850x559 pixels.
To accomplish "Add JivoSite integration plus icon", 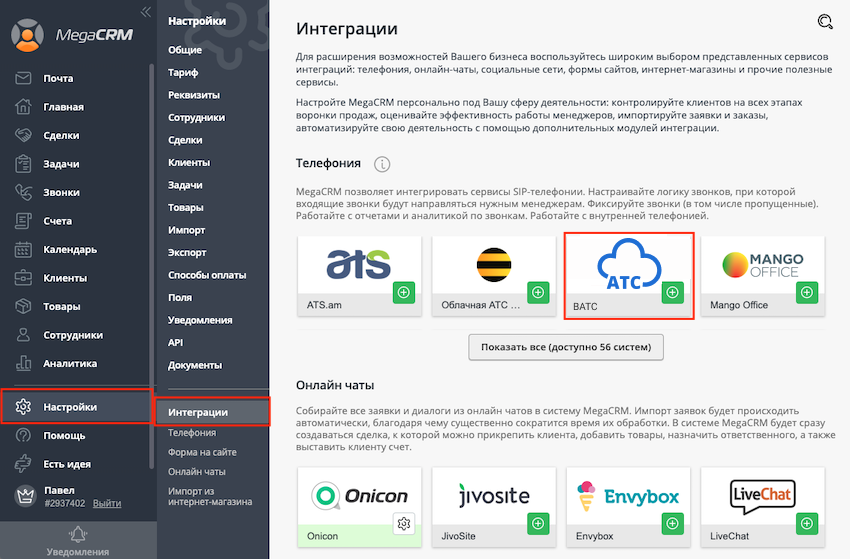I will click(x=538, y=523).
